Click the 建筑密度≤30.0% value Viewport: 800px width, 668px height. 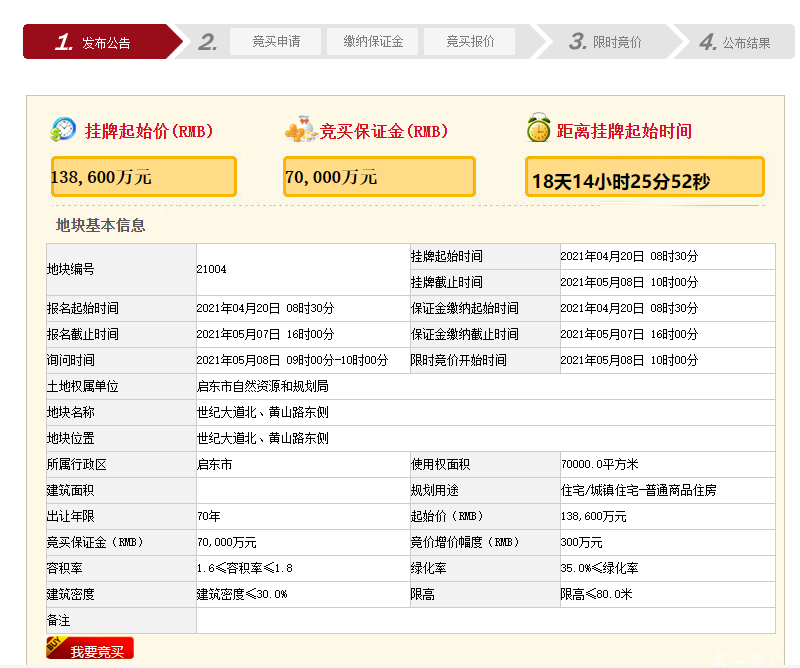tap(242, 595)
